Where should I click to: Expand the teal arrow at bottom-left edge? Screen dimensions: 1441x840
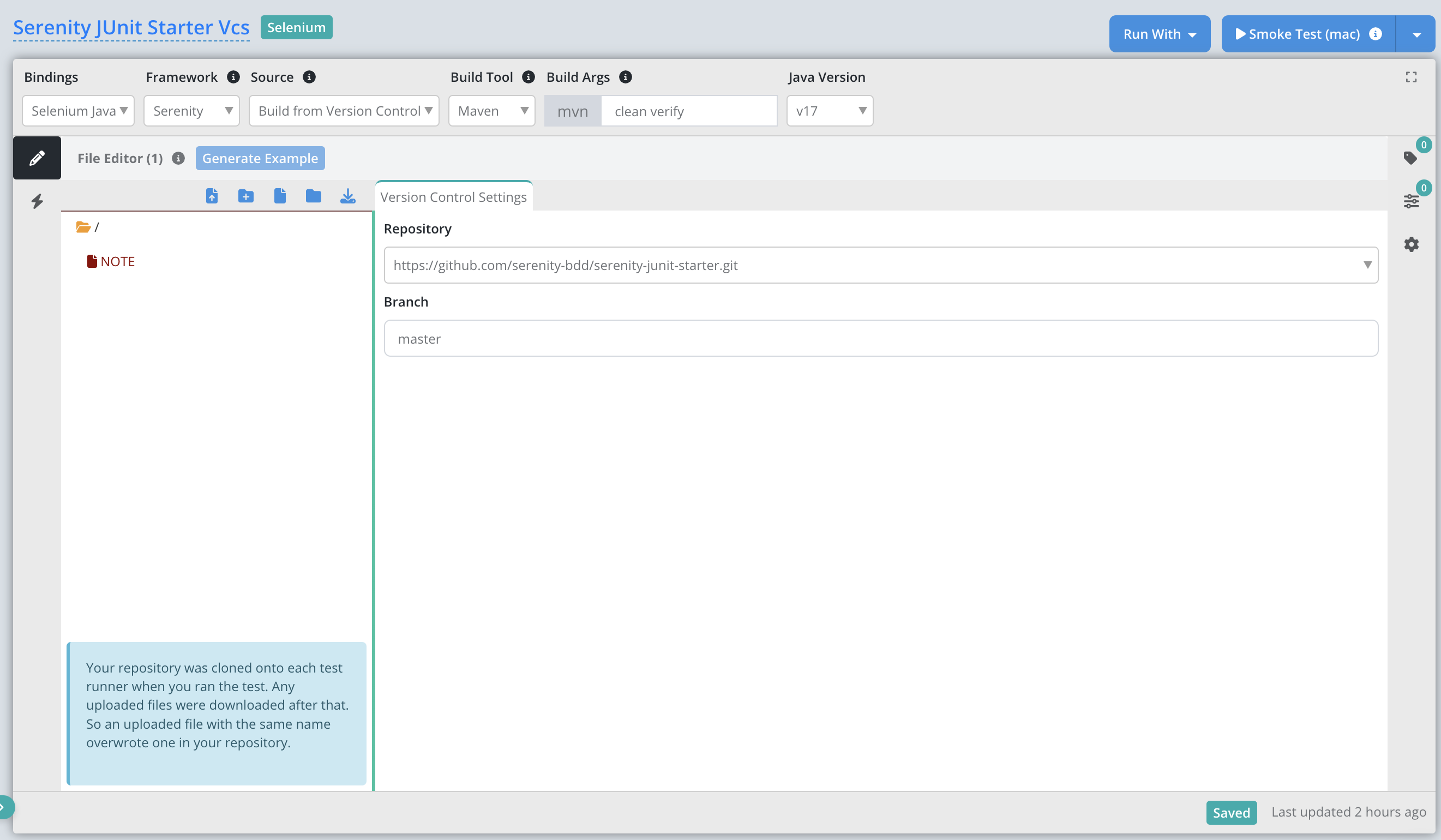tap(4, 807)
